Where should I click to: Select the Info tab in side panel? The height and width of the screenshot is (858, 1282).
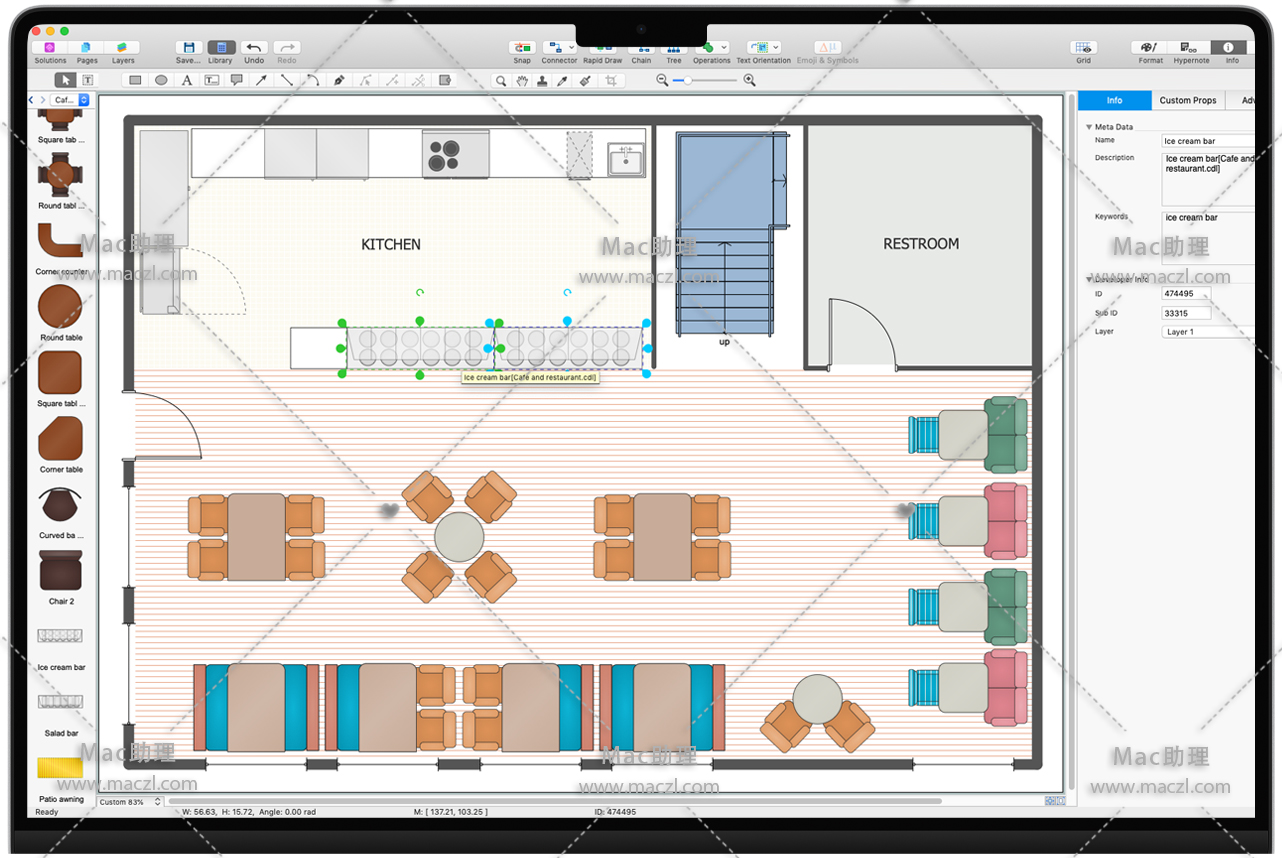coord(1114,100)
